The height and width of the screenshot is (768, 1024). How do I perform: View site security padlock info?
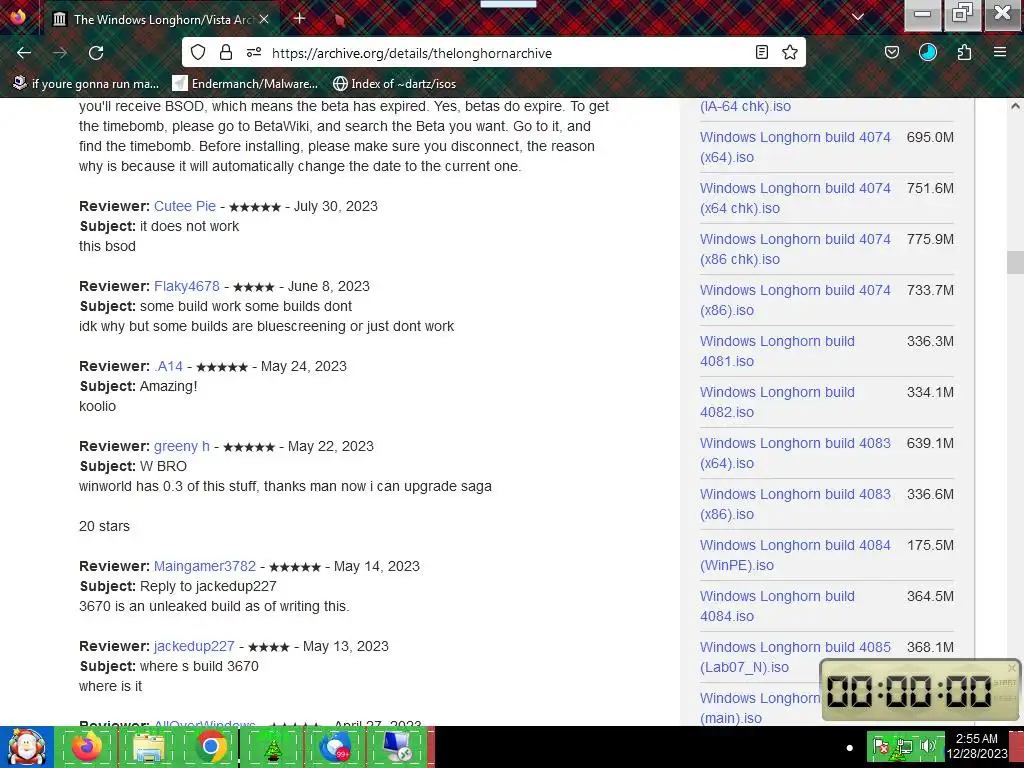click(x=226, y=52)
